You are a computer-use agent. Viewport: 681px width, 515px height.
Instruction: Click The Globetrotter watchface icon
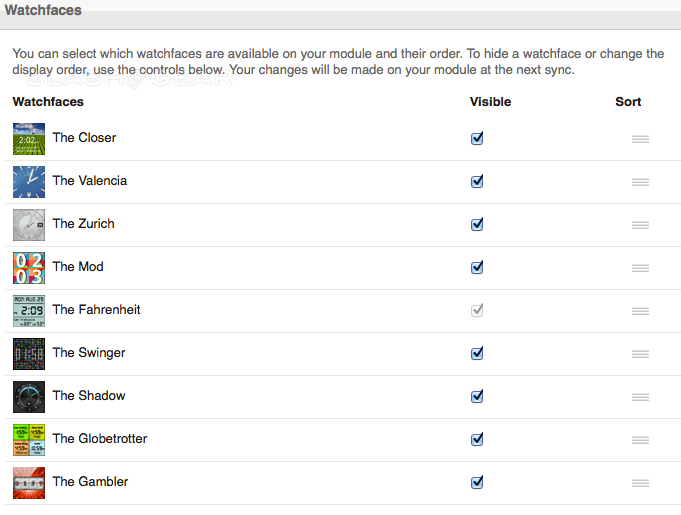point(29,439)
